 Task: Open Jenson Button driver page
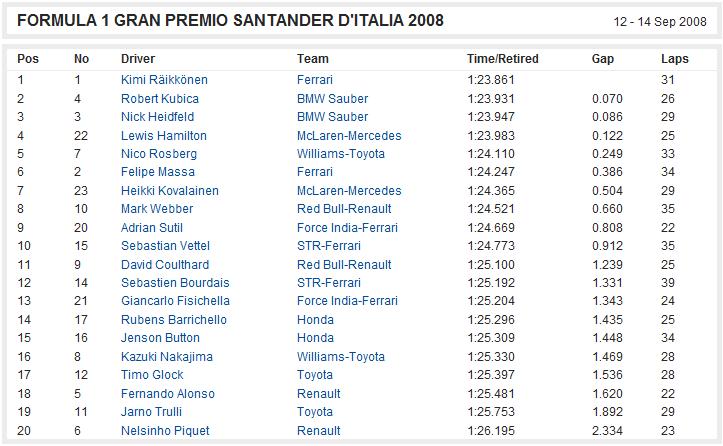(x=160, y=338)
